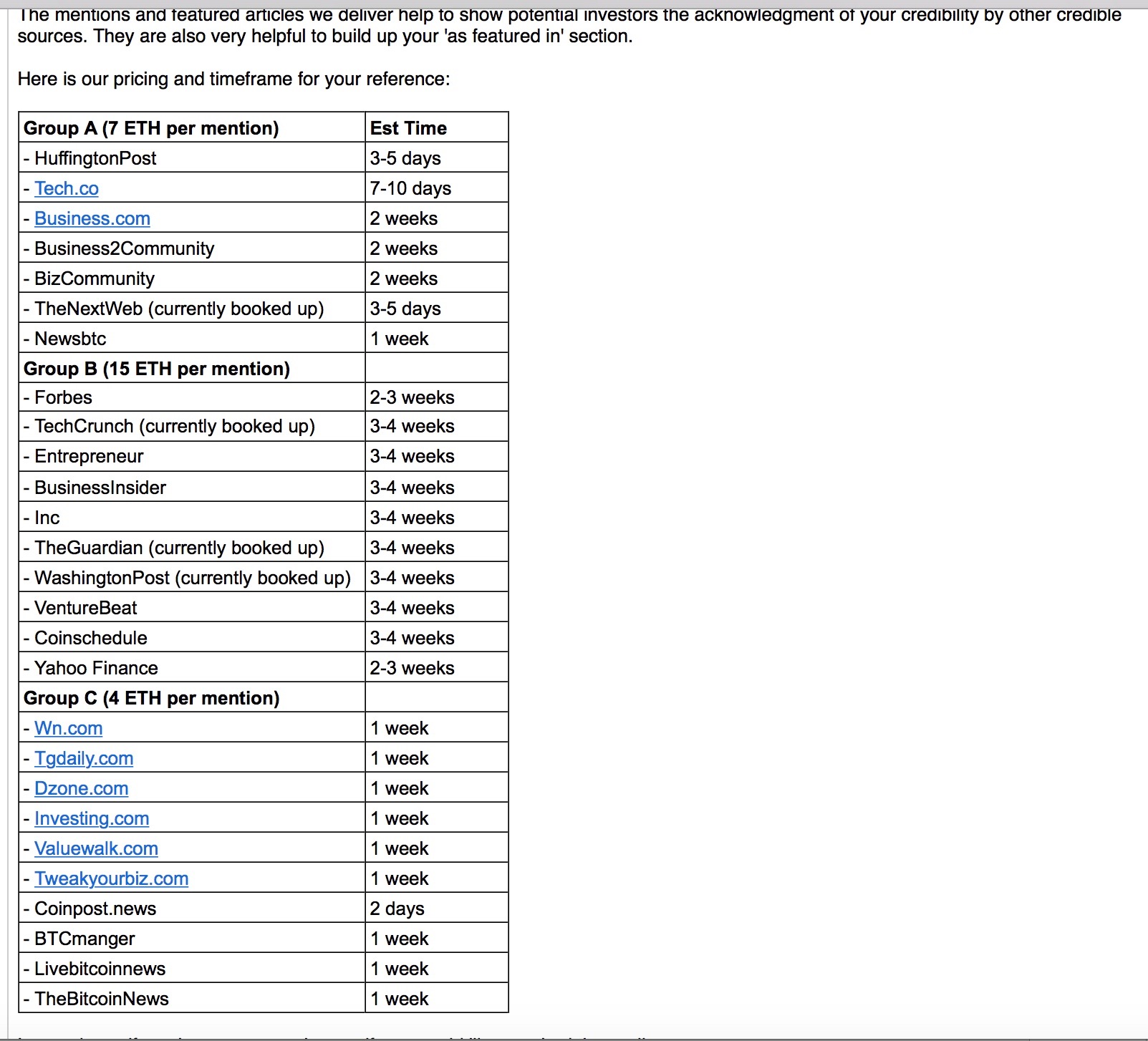Click the Entrepreneur entry
Screen dimensions: 1148x1041
click(89, 456)
